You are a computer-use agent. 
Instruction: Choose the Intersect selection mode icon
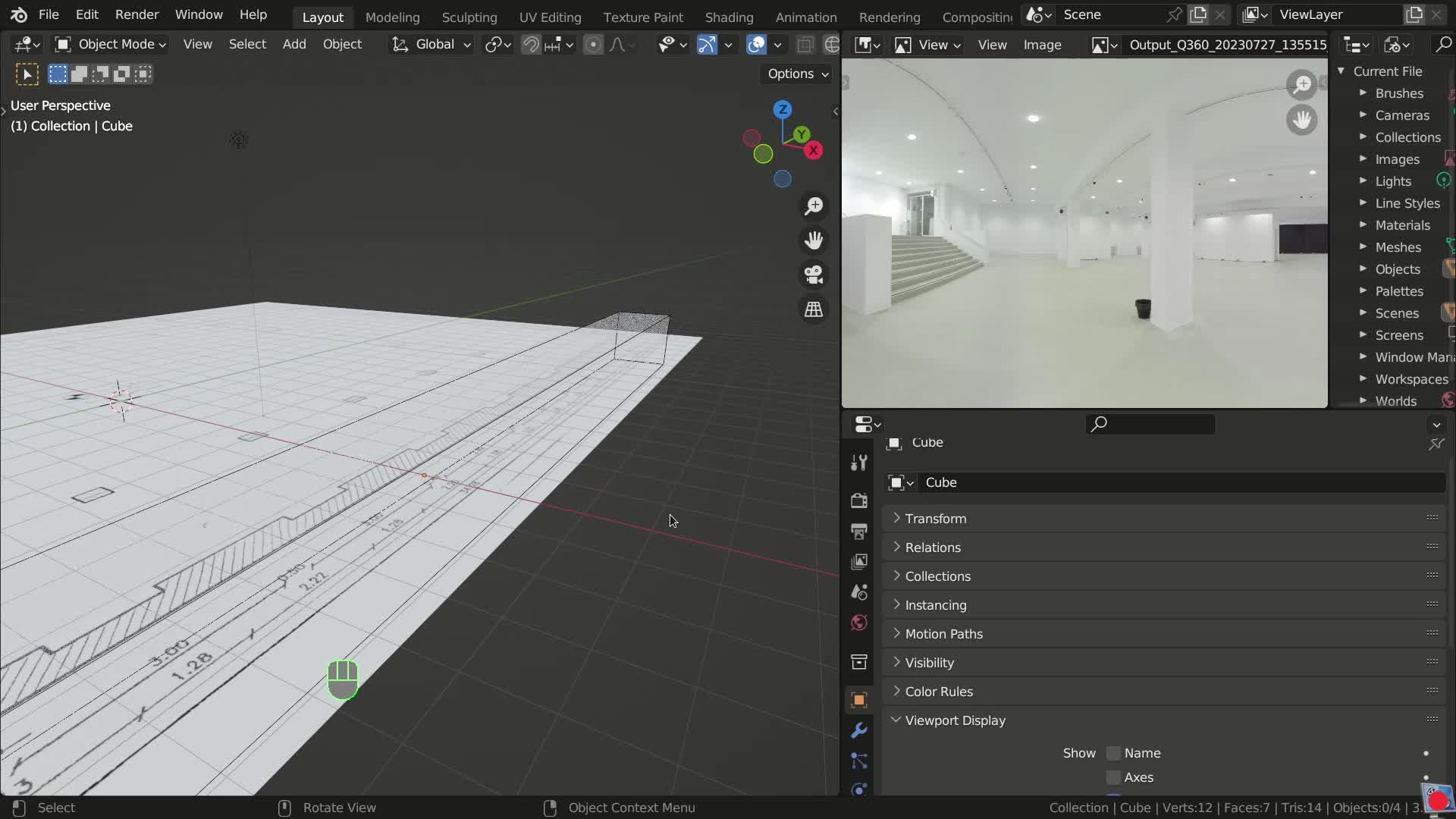(x=143, y=74)
